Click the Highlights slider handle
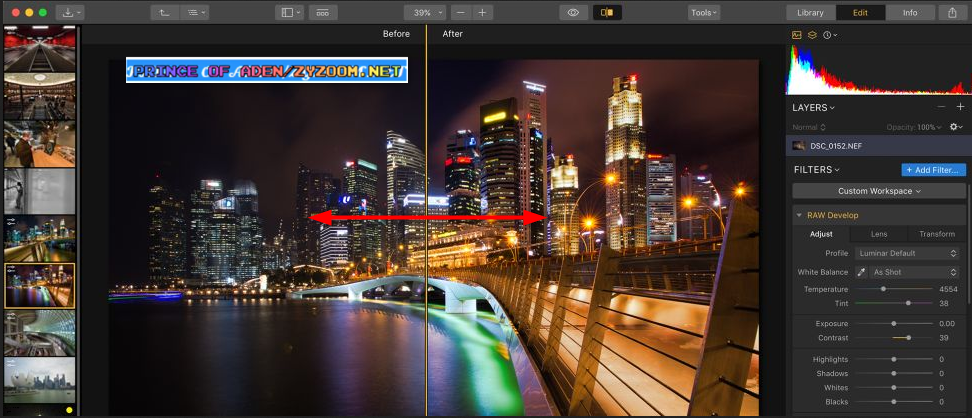Screen dimensions: 972x418 tap(894, 359)
